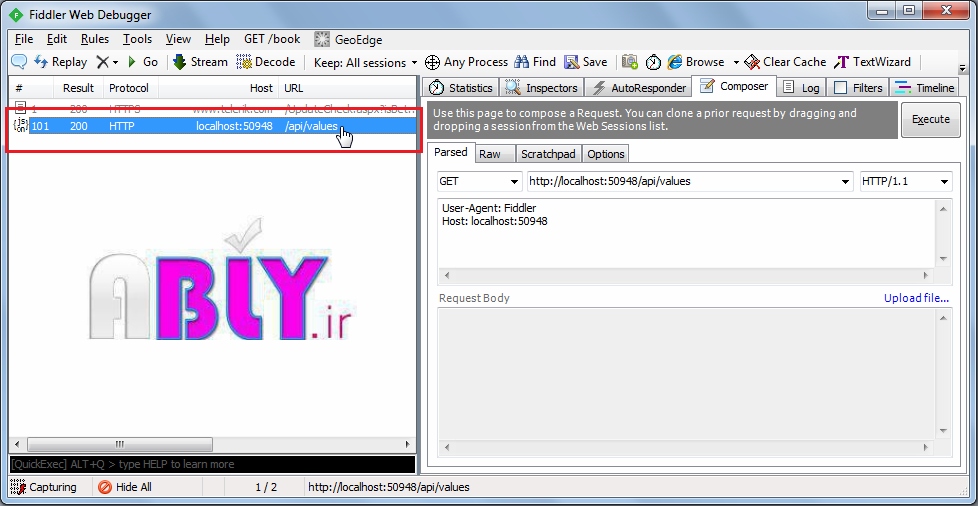The image size is (978, 506).
Task: Click the JSON icon of session 101
Action: (20, 125)
